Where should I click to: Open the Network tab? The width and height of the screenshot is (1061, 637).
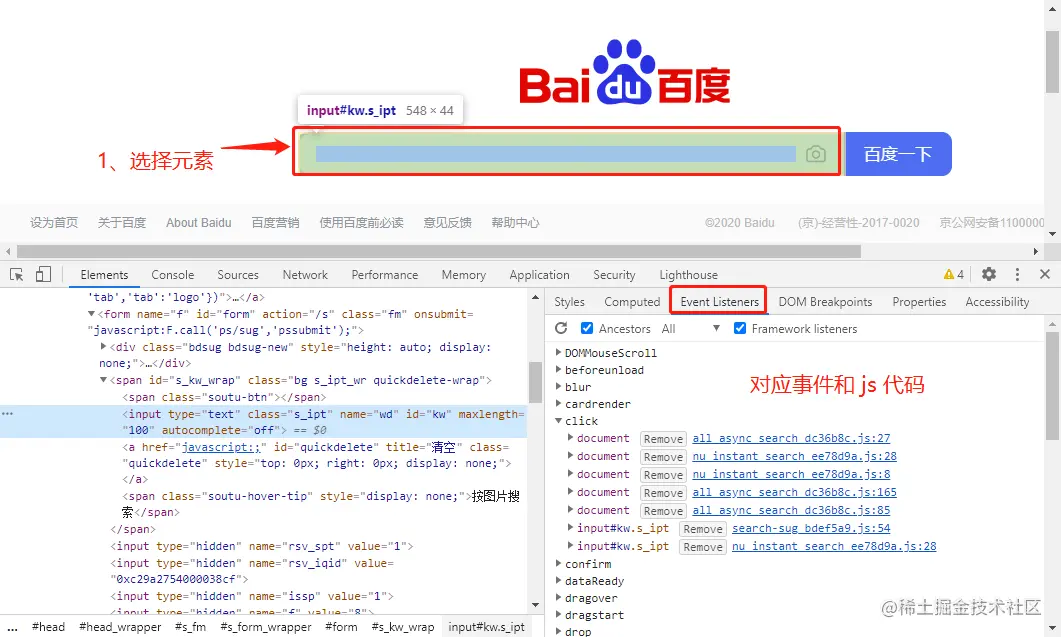pyautogui.click(x=305, y=275)
